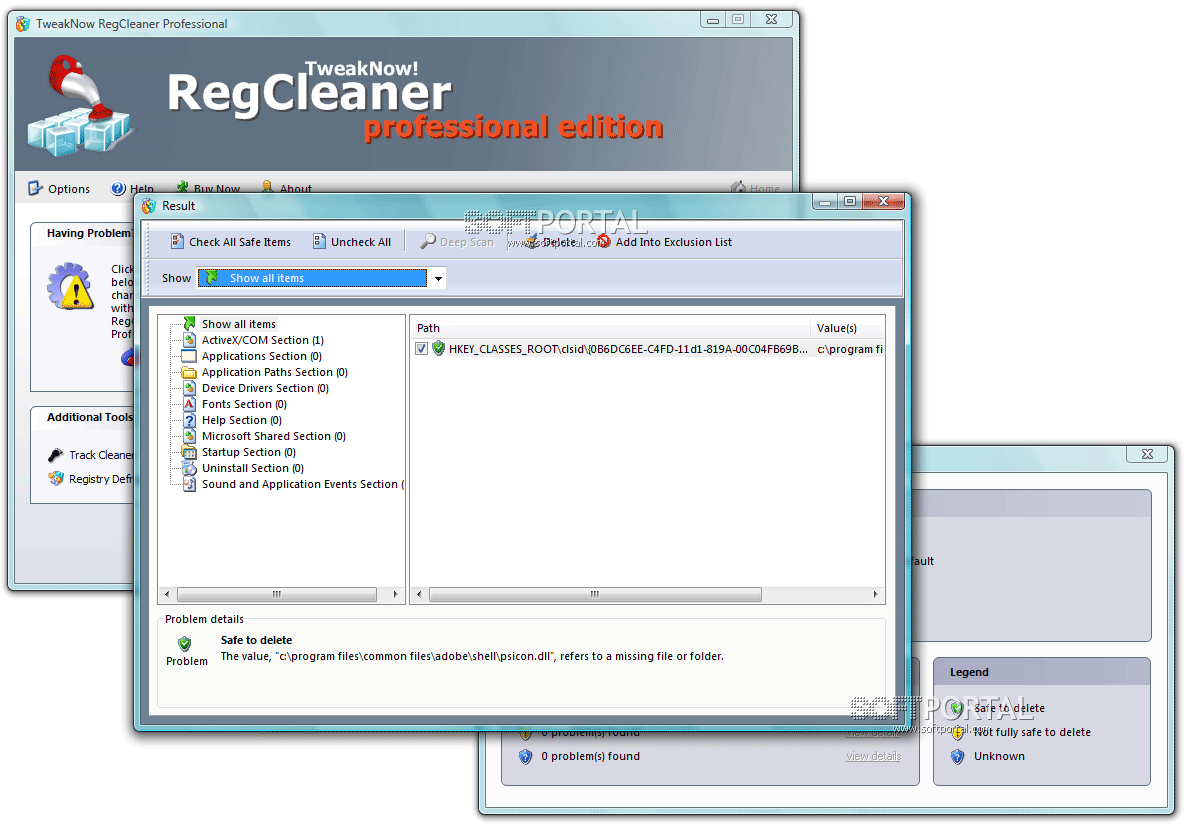Uncheck the HKEY_CLASSES_ROOT entry checkbox
Screen dimensions: 1187x825
click(x=422, y=349)
